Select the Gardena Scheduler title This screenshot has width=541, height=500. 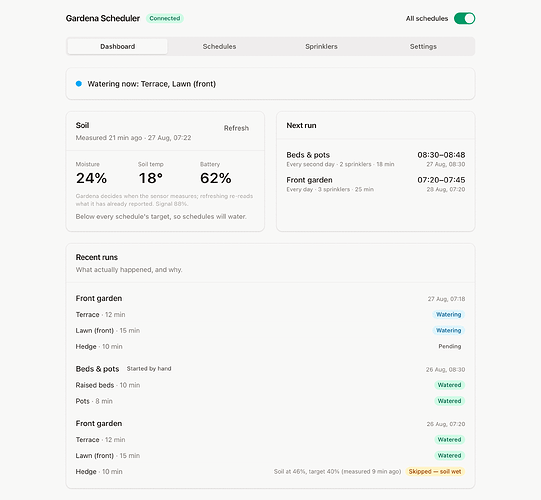click(x=103, y=18)
